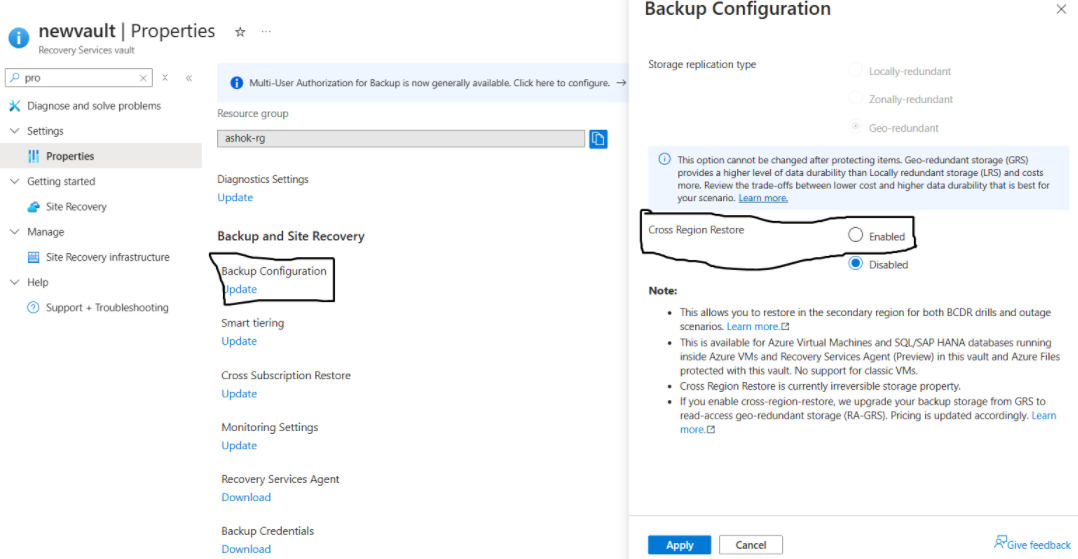The height and width of the screenshot is (559, 1078).
Task: Click the favorite star icon next to Properties
Action: coord(240,32)
